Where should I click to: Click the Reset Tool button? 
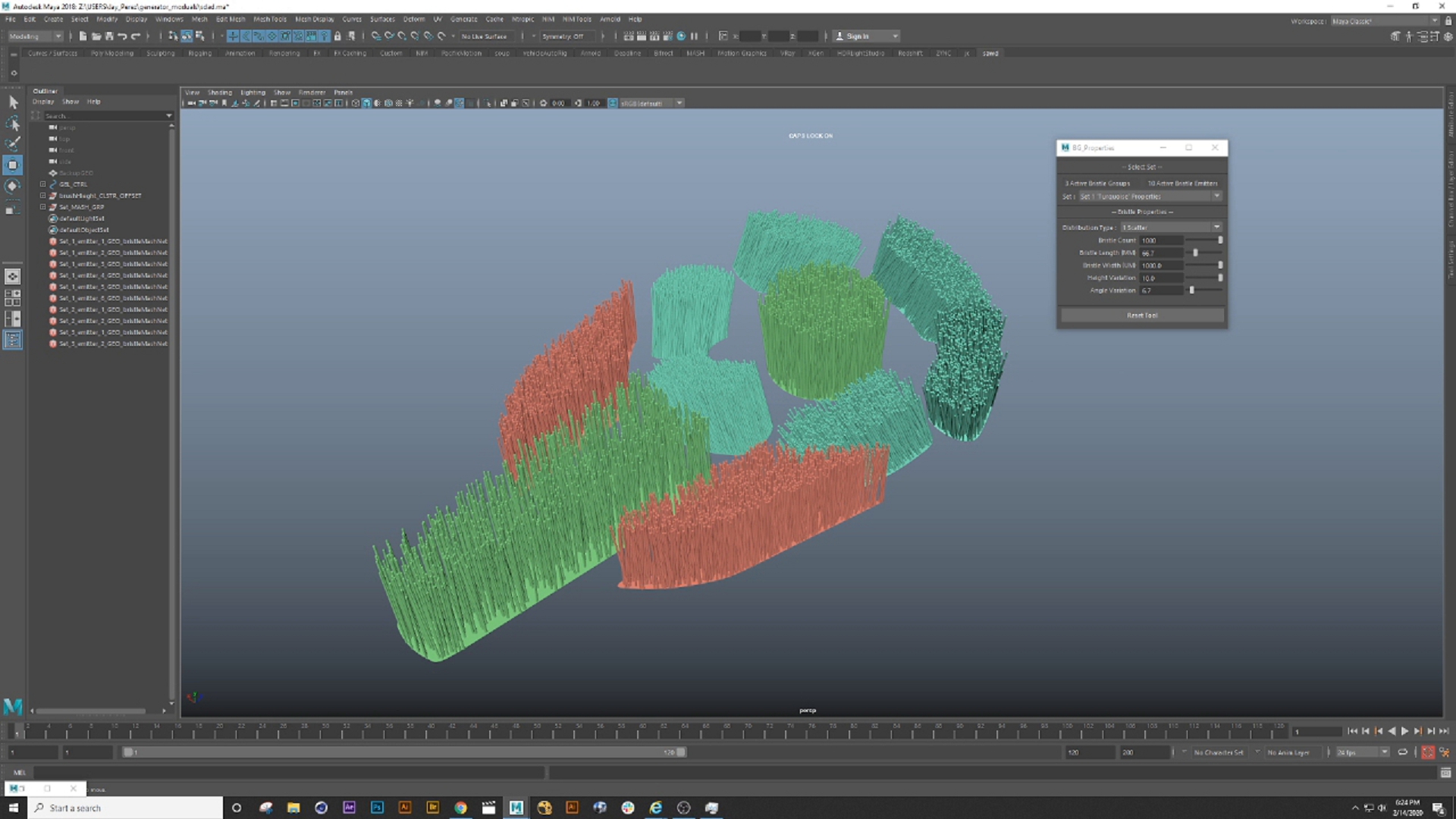tap(1141, 315)
